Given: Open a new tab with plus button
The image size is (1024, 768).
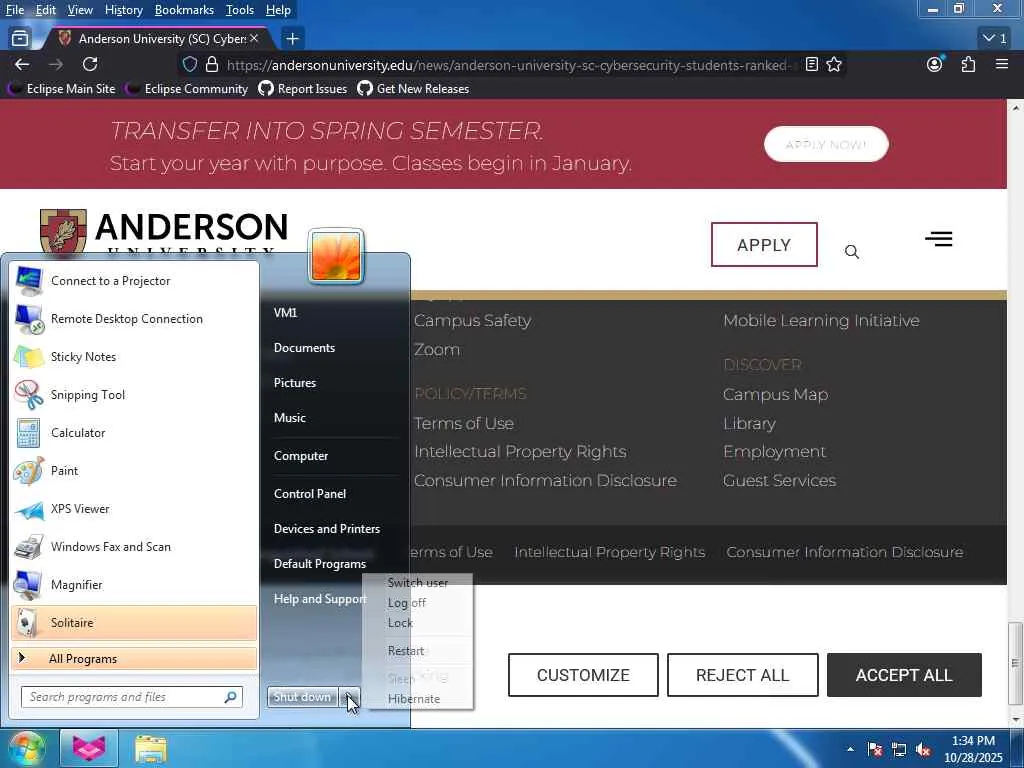Looking at the screenshot, I should tap(293, 39).
